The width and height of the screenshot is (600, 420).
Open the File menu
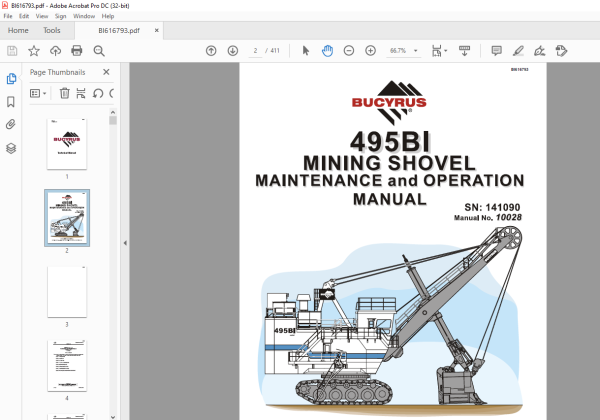(x=8, y=16)
